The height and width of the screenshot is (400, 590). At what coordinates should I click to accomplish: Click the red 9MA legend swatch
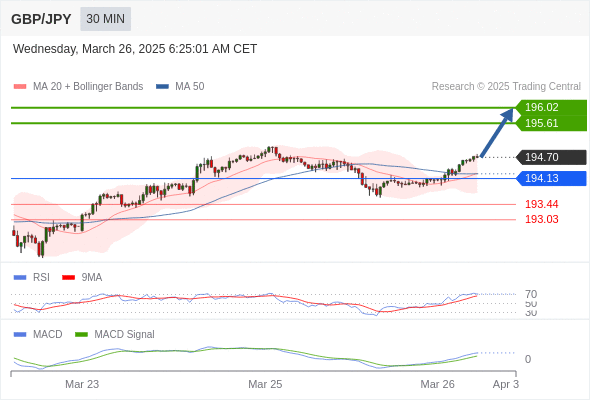68,278
